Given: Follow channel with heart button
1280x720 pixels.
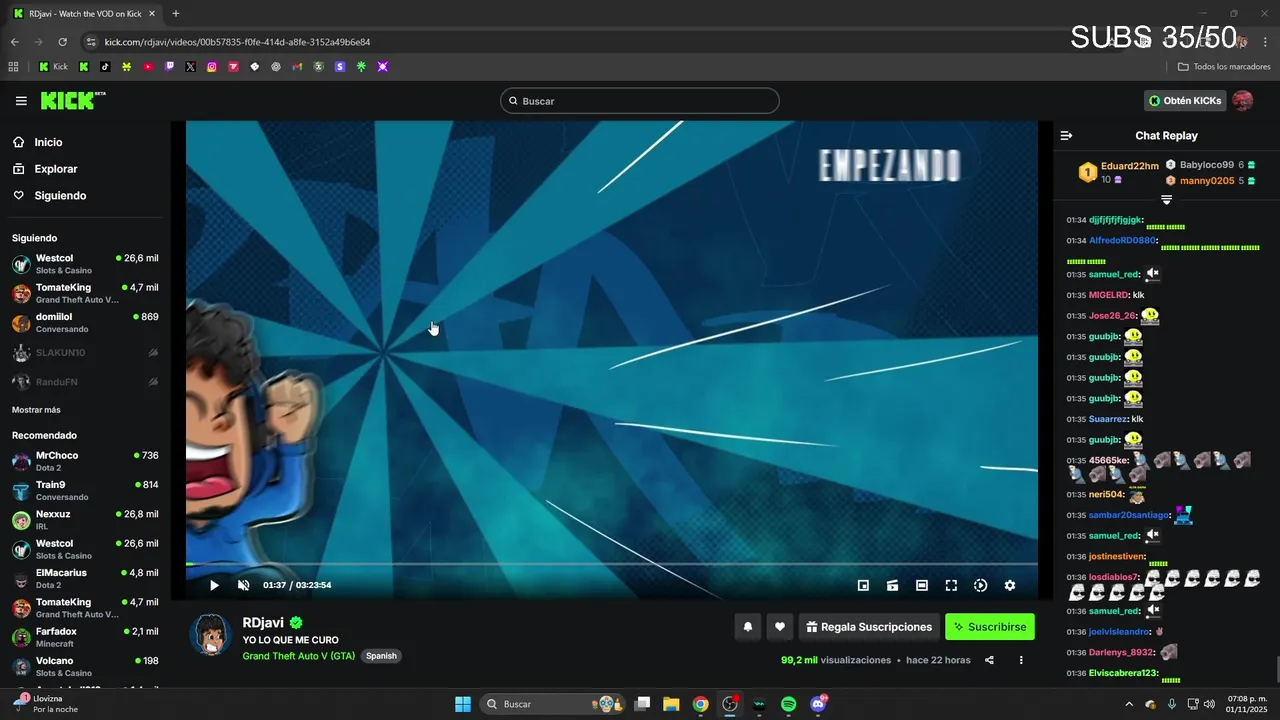Looking at the screenshot, I should (x=780, y=627).
